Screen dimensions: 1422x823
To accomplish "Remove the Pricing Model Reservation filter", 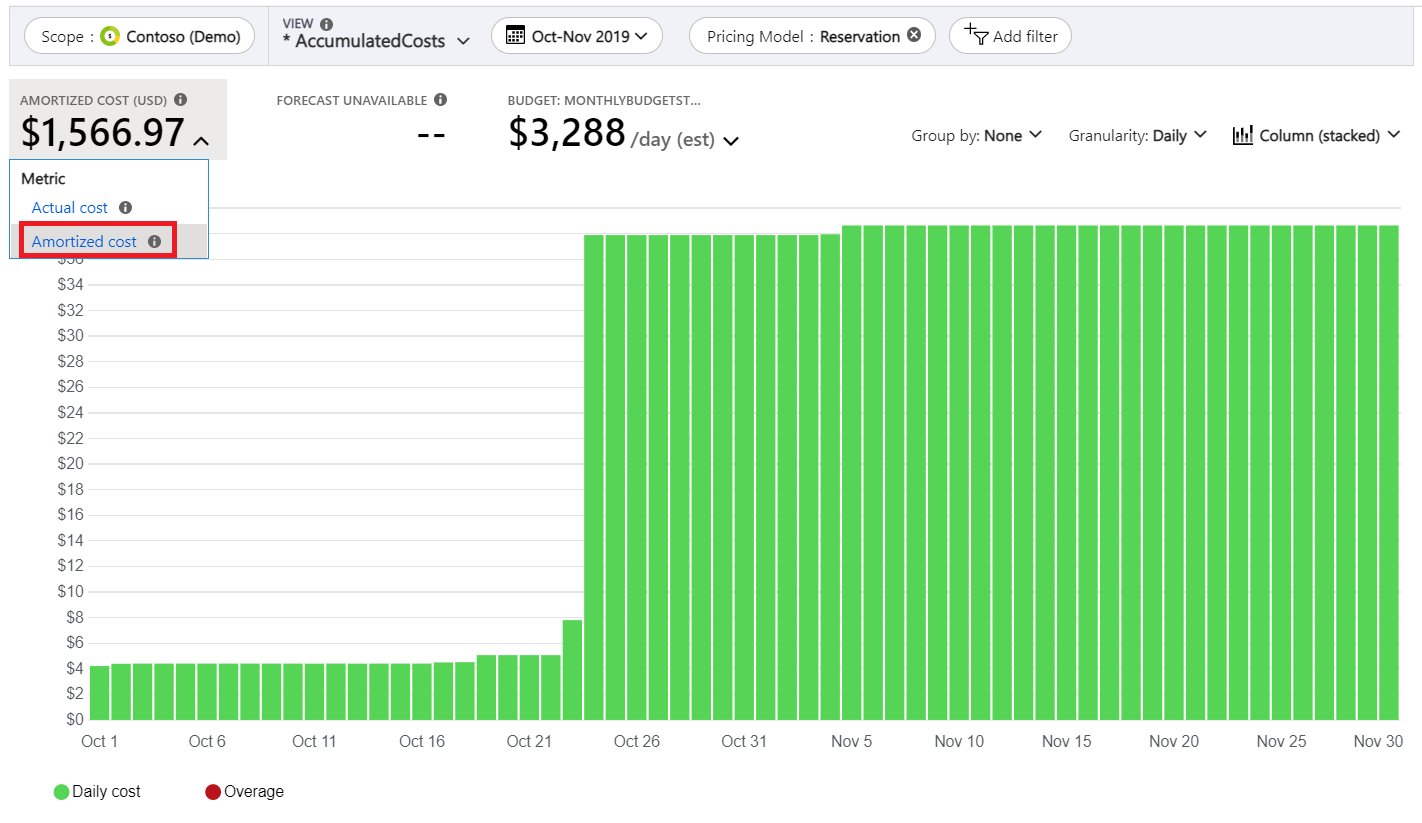I will point(914,35).
